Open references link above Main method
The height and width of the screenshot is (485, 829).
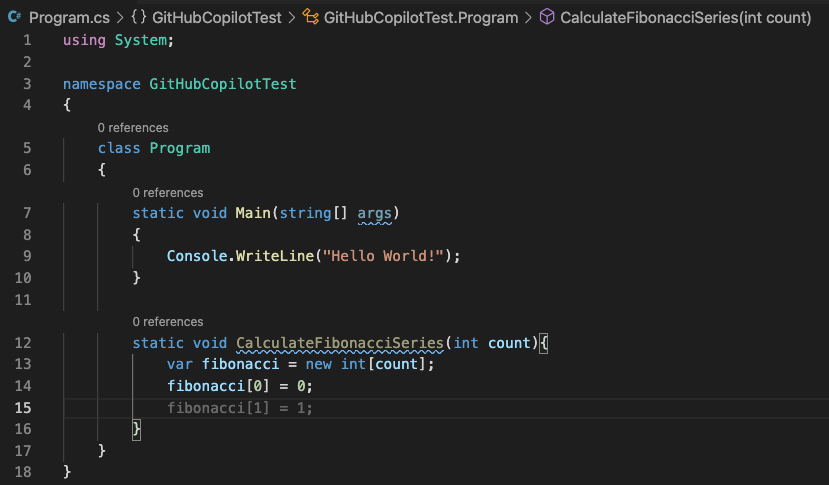coord(168,193)
